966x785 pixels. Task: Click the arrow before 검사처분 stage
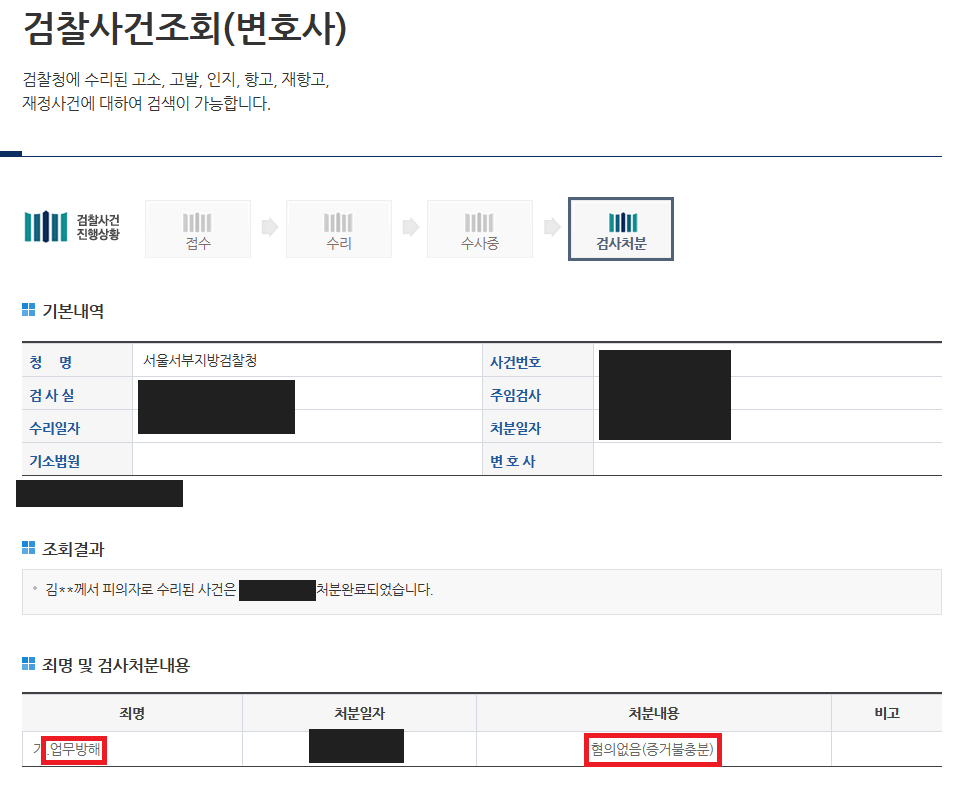pos(550,228)
